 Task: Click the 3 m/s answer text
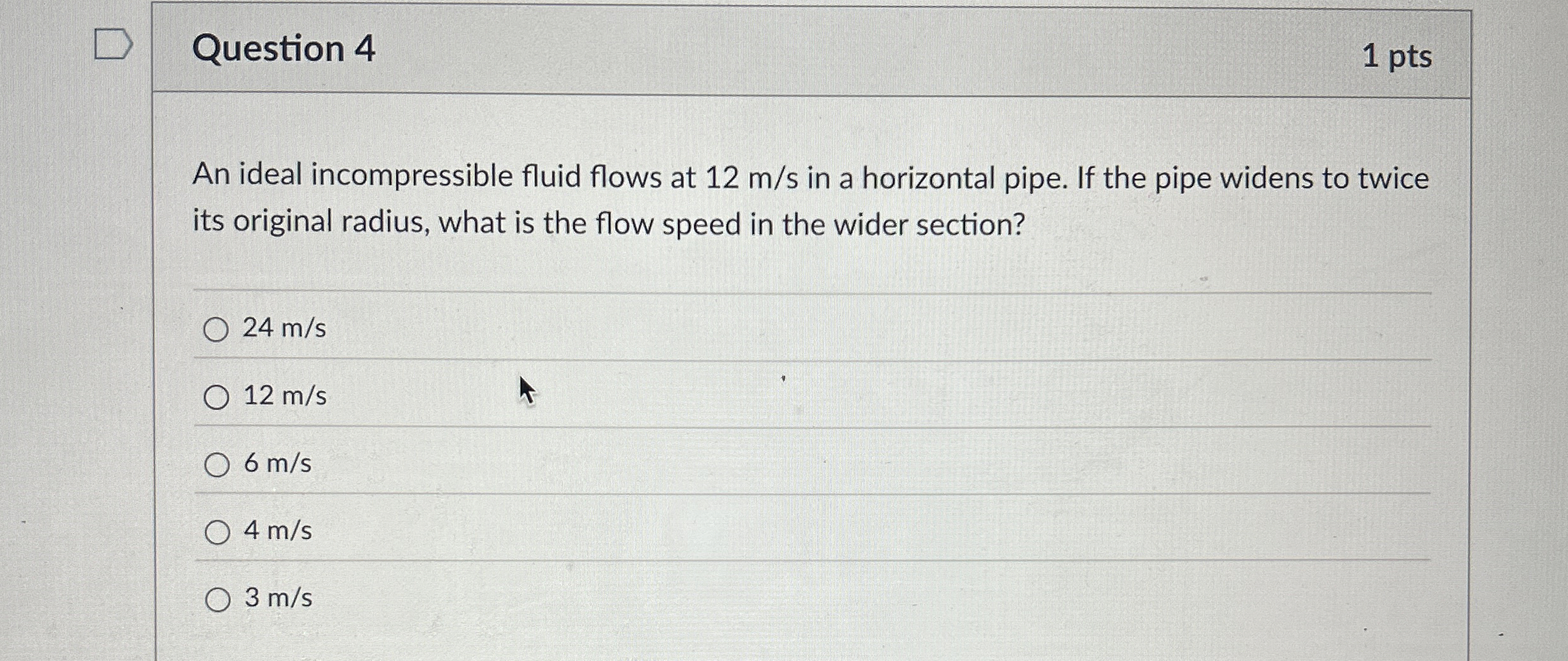[x=277, y=598]
